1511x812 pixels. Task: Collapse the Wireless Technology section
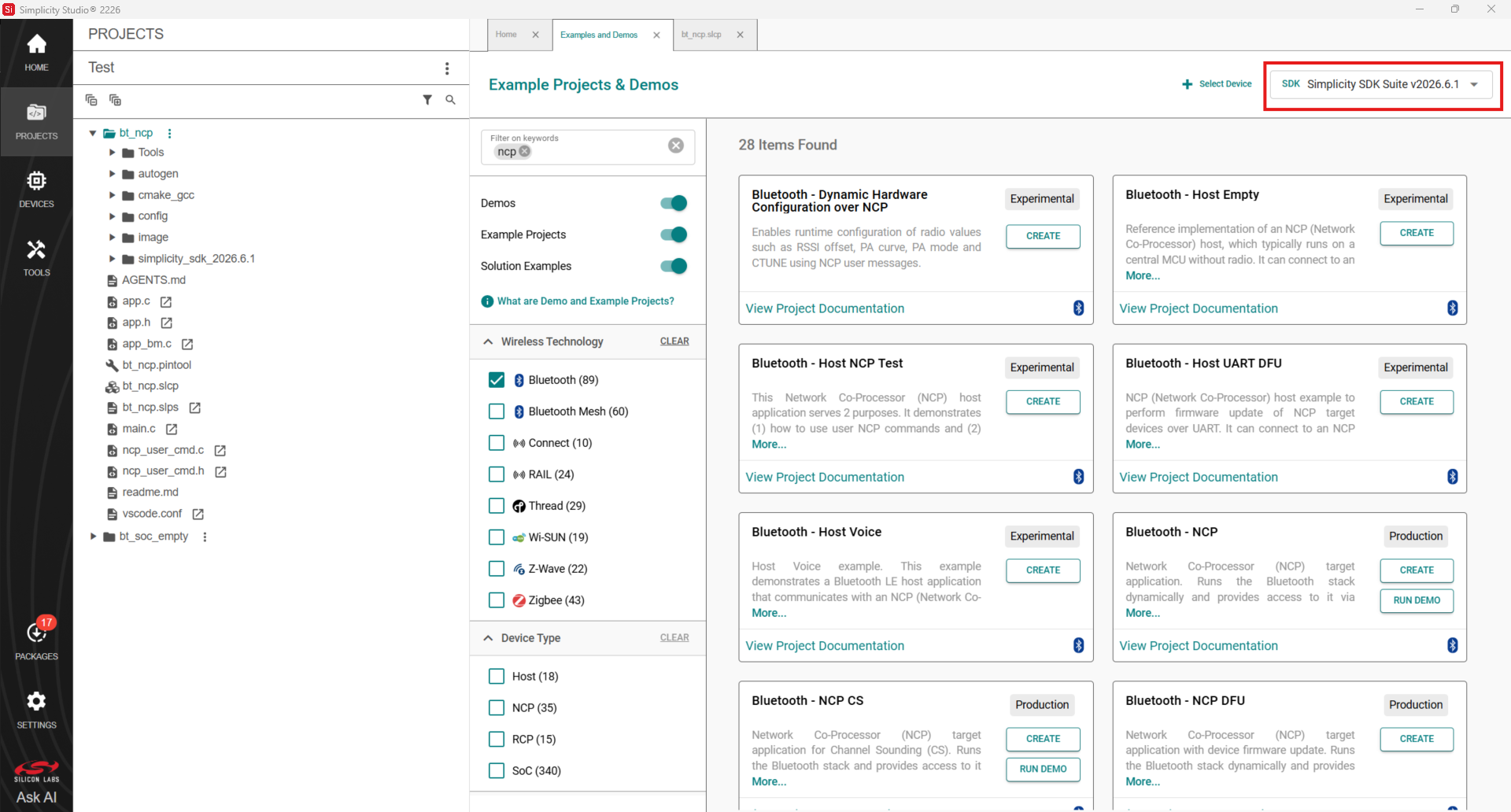pyautogui.click(x=488, y=341)
